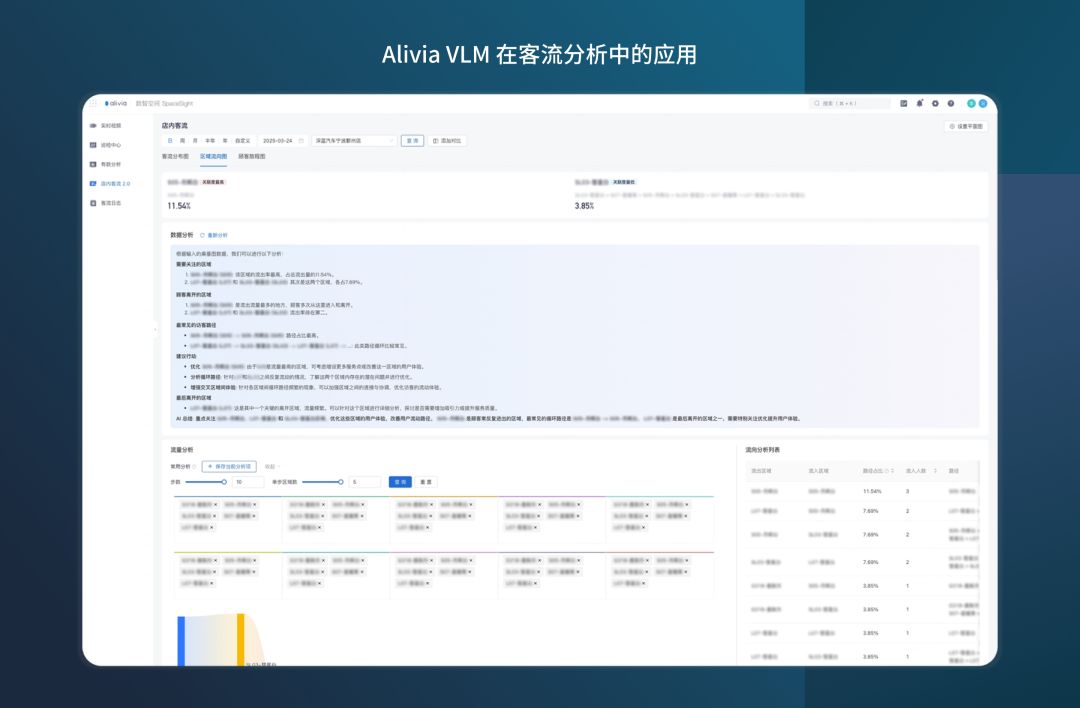Select the 年 granularity option

pos(225,141)
